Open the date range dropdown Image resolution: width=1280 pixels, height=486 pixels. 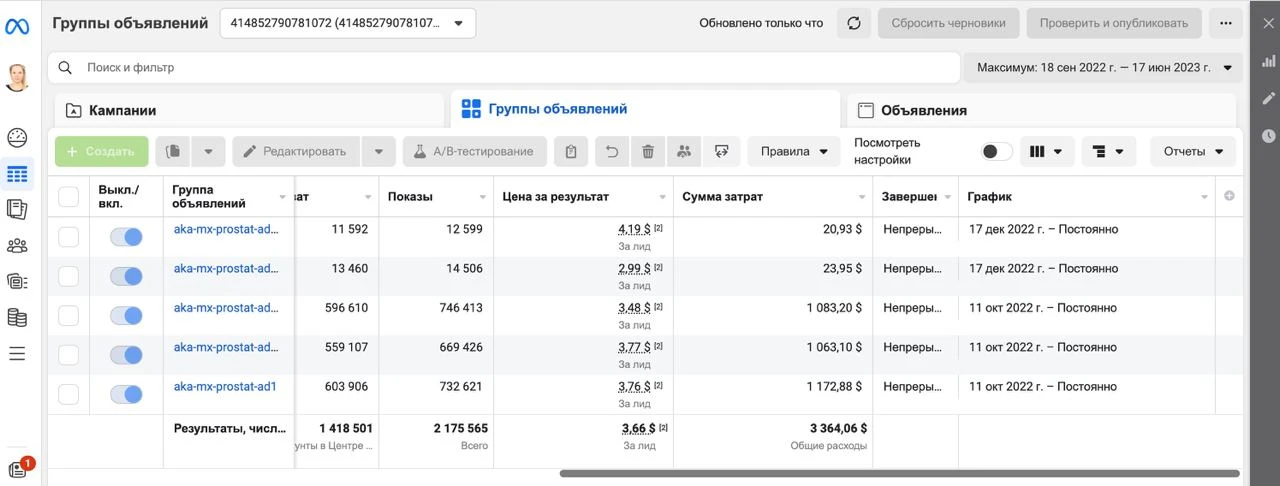(1103, 68)
